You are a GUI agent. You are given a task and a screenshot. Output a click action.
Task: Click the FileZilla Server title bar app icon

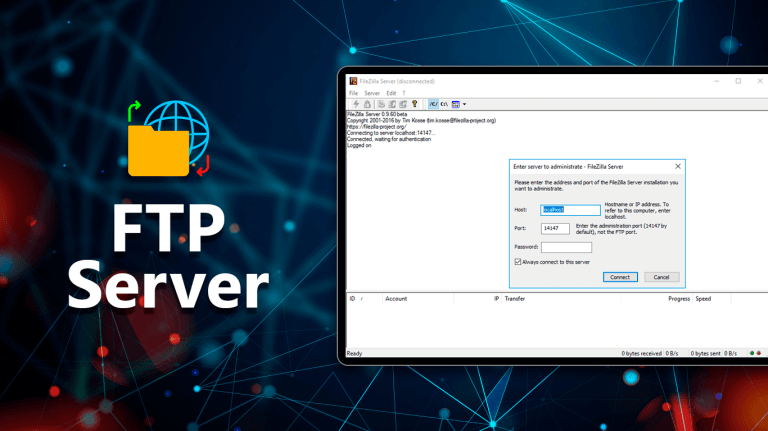coord(353,81)
